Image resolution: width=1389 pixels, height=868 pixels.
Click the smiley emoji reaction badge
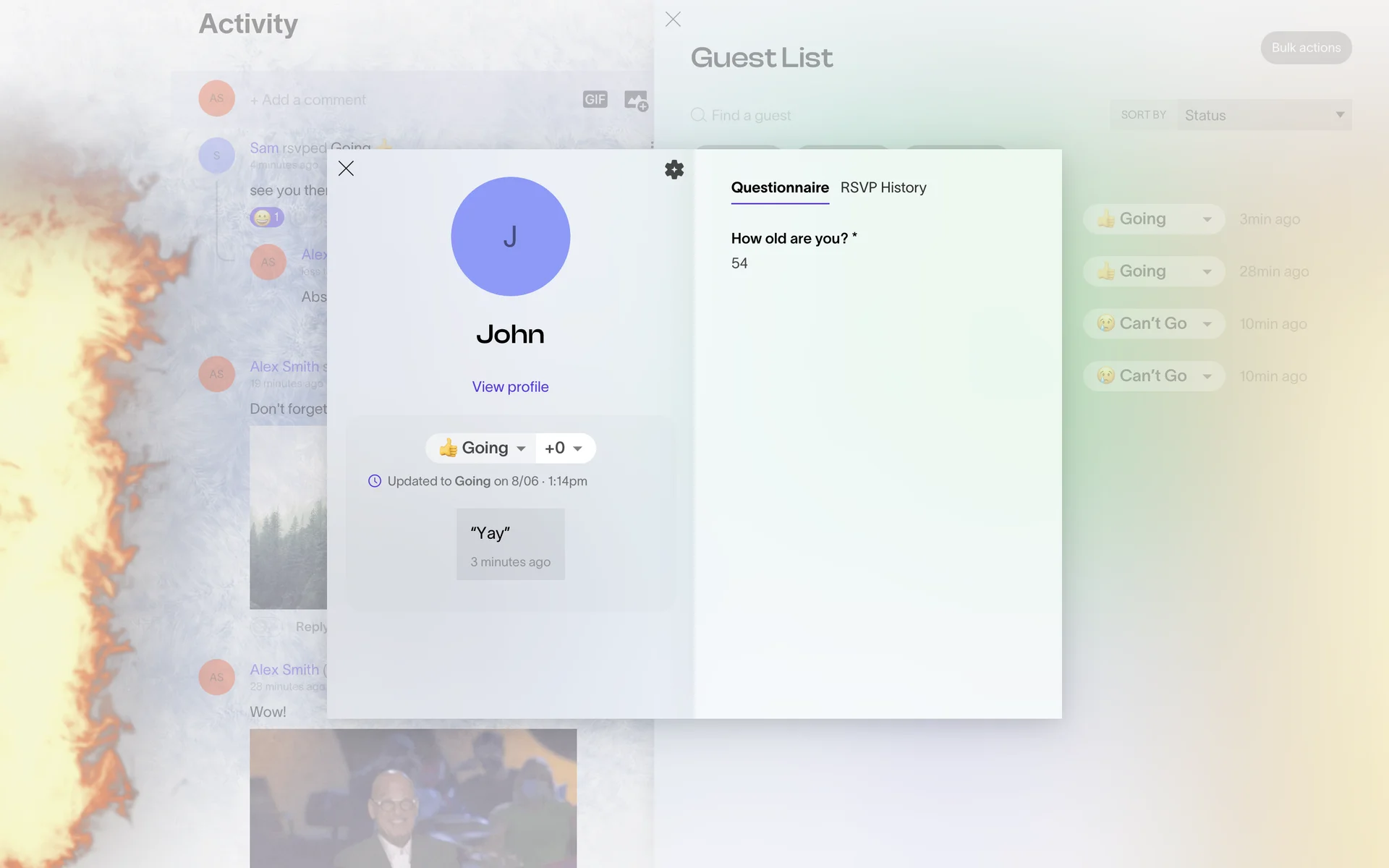pos(266,217)
